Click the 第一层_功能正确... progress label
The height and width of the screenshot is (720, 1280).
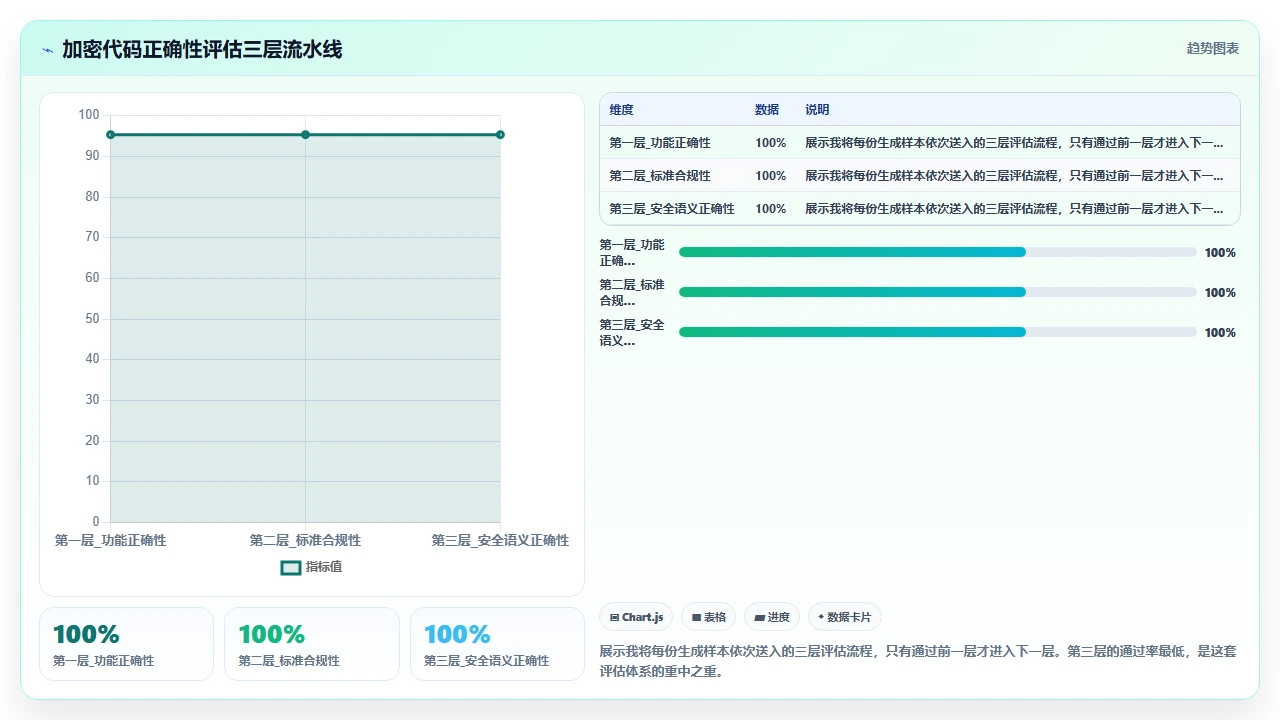click(x=632, y=253)
